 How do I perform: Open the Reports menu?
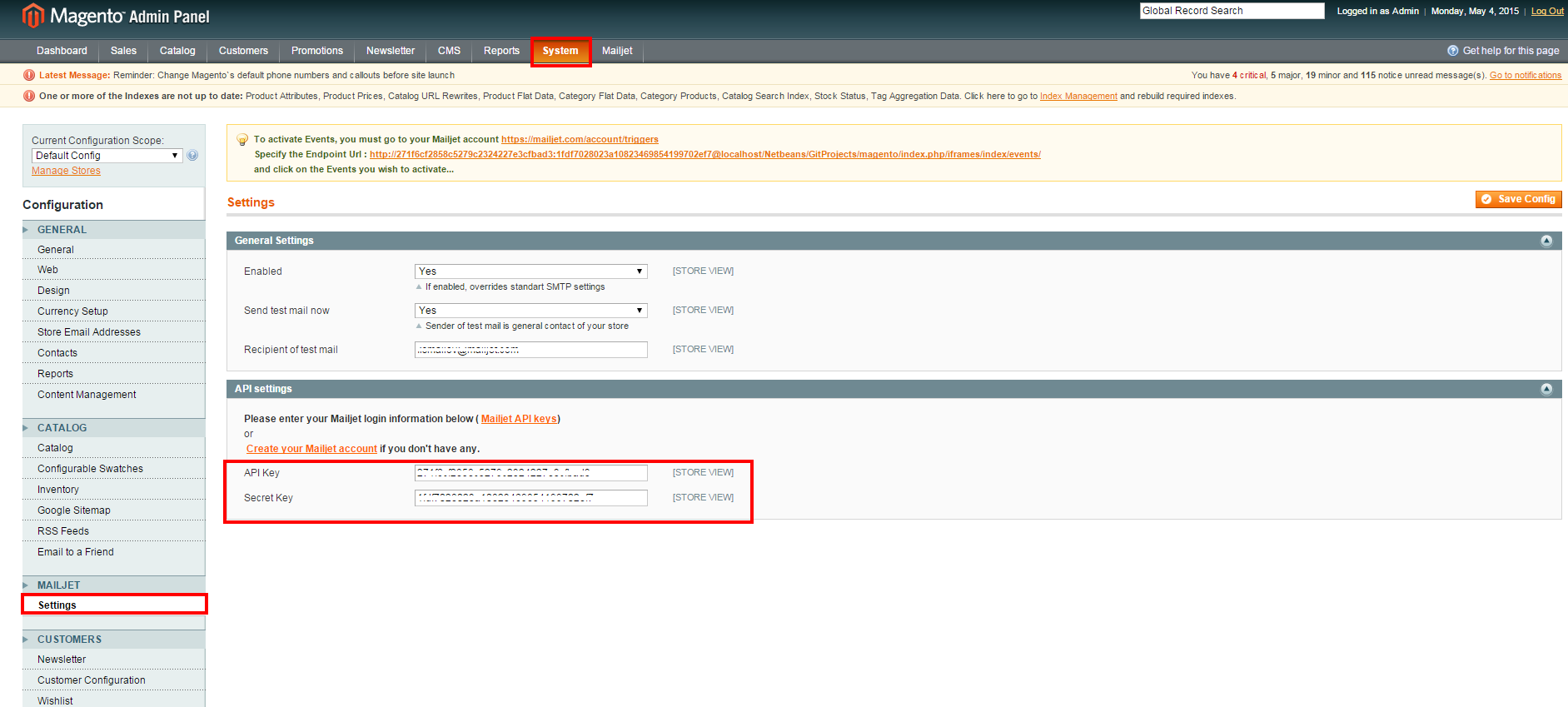501,51
